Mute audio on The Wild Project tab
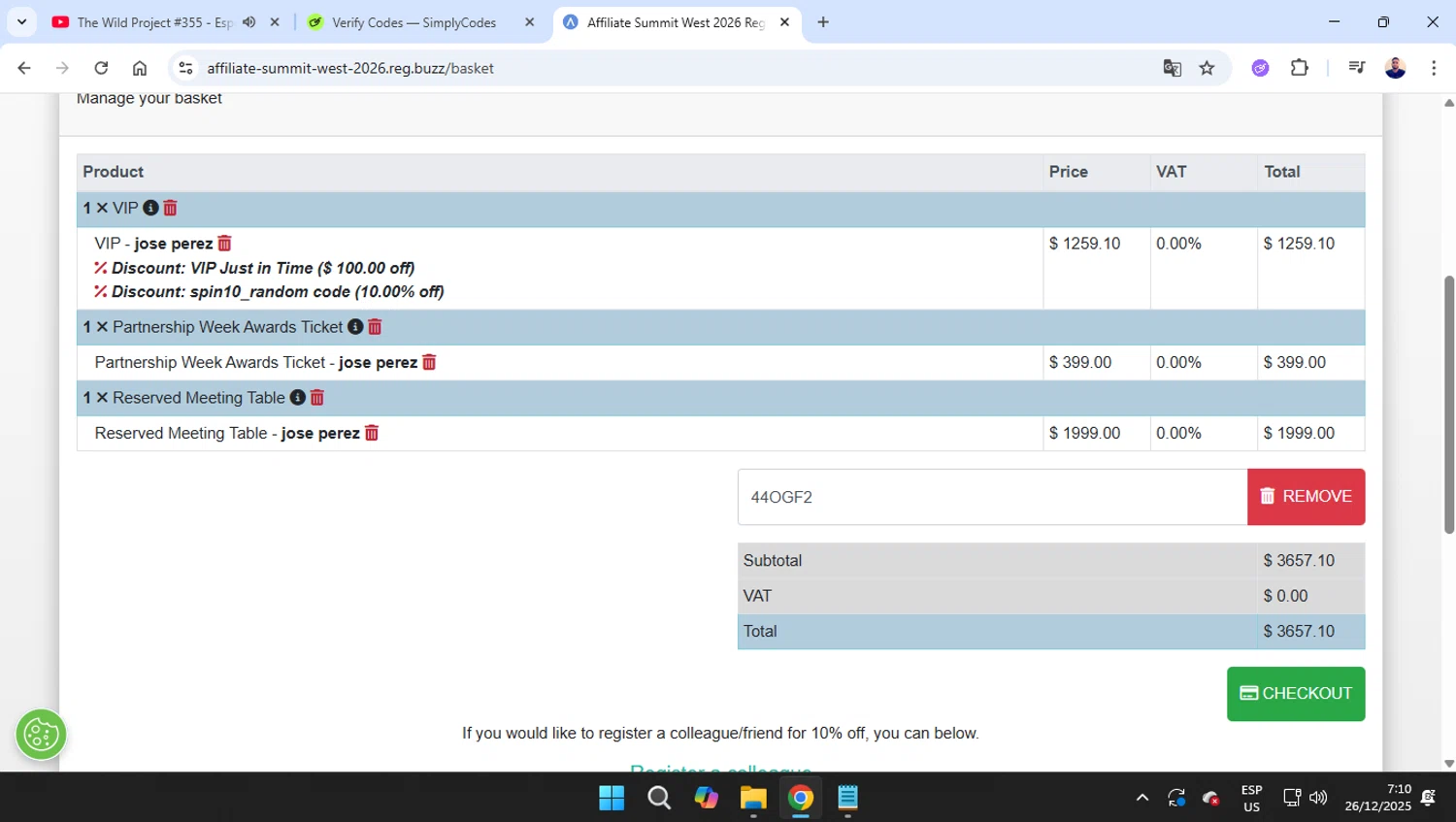The image size is (1456, 822). point(249,22)
